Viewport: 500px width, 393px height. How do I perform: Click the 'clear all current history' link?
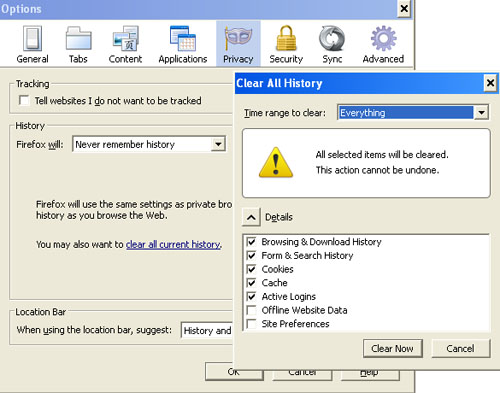pos(173,244)
